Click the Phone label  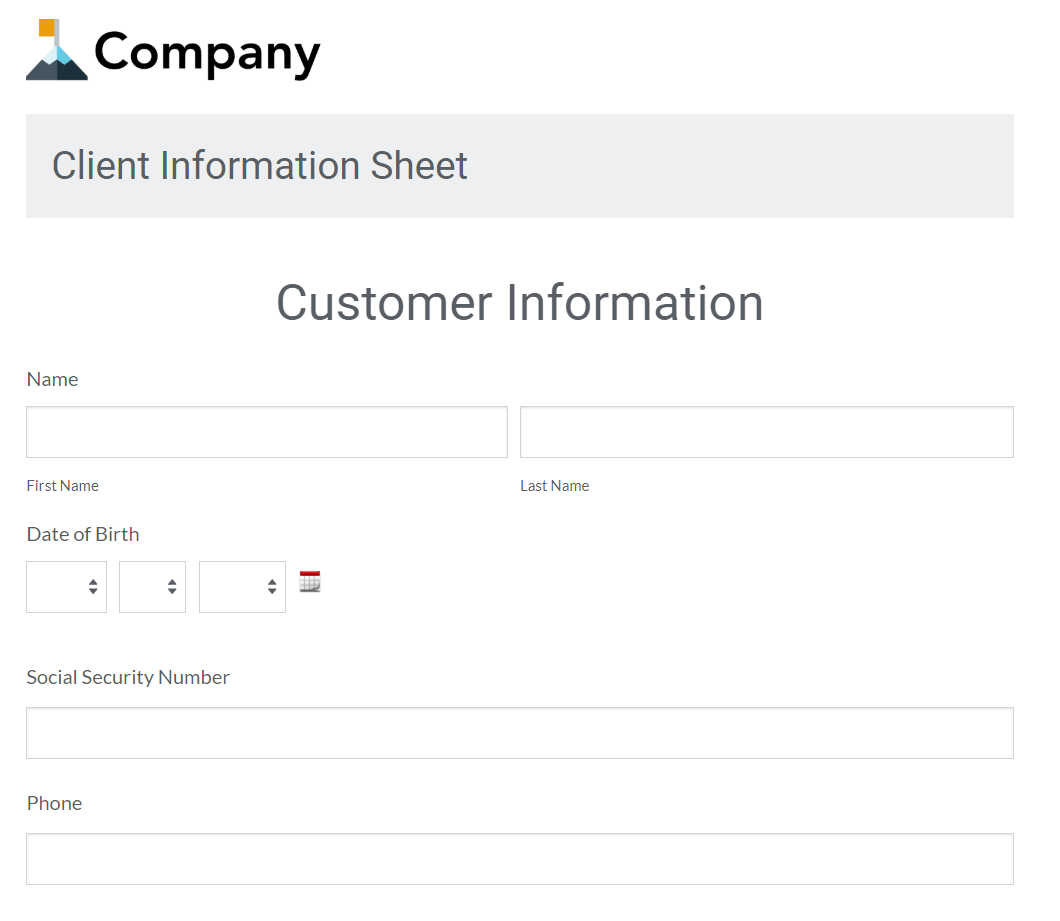point(54,803)
